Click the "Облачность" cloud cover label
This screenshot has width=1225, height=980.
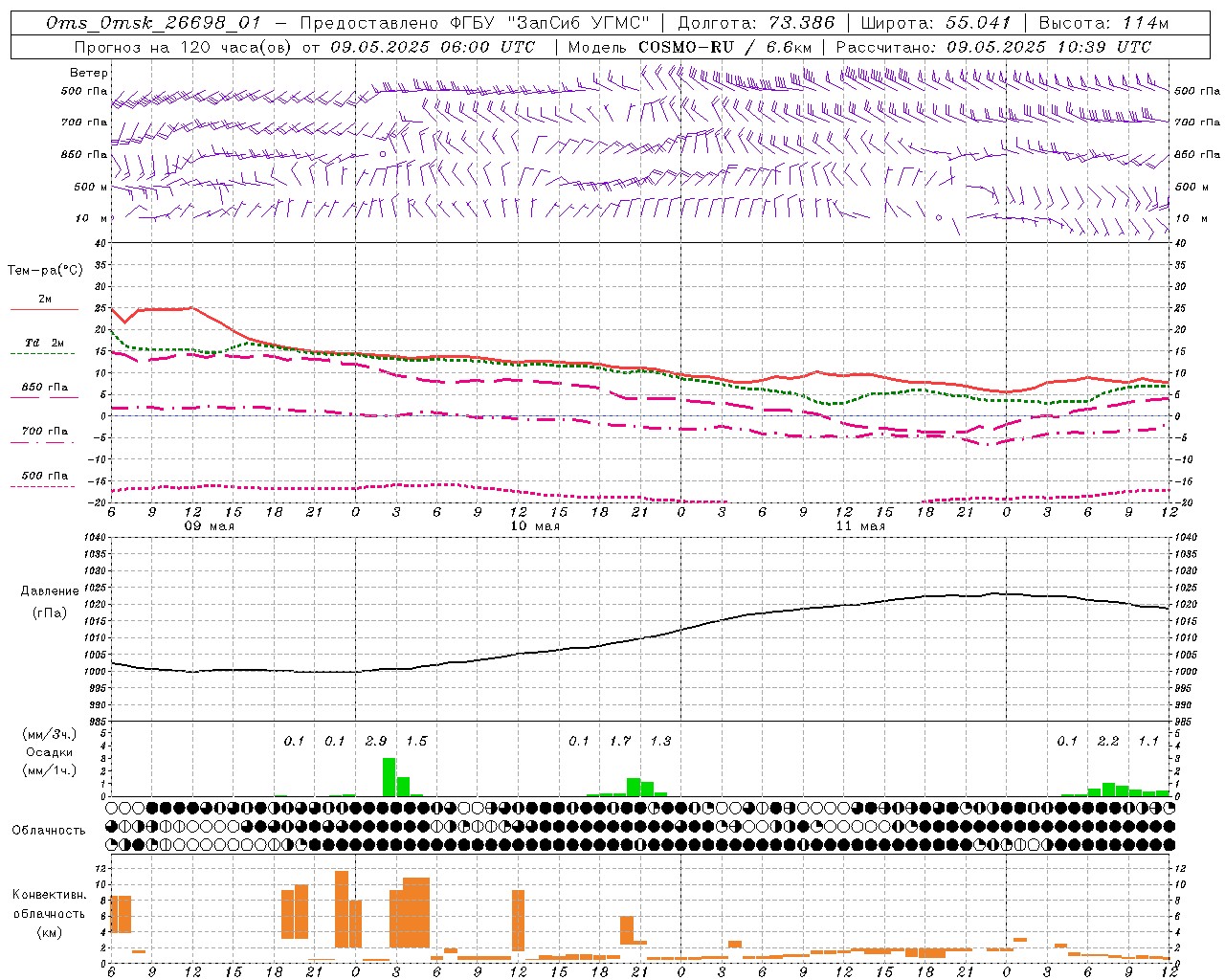[49, 831]
